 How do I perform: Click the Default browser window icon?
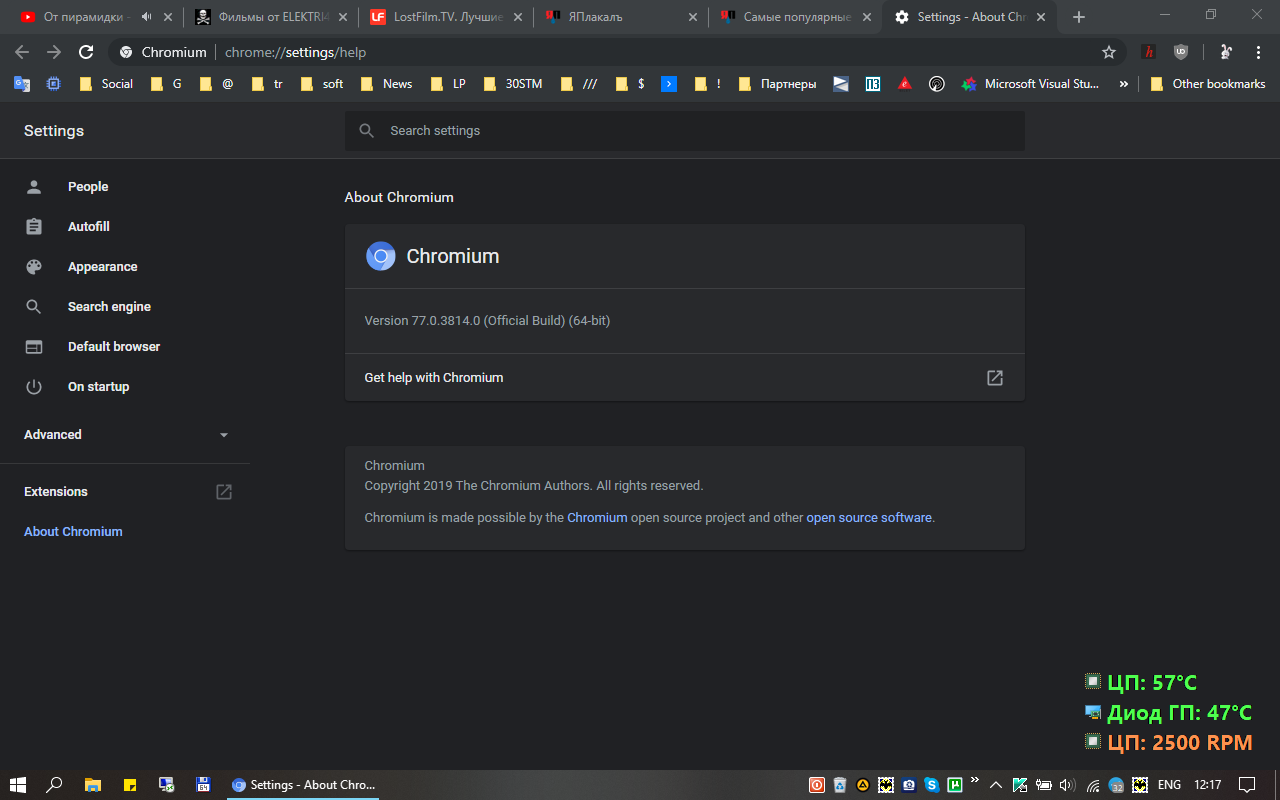click(34, 347)
